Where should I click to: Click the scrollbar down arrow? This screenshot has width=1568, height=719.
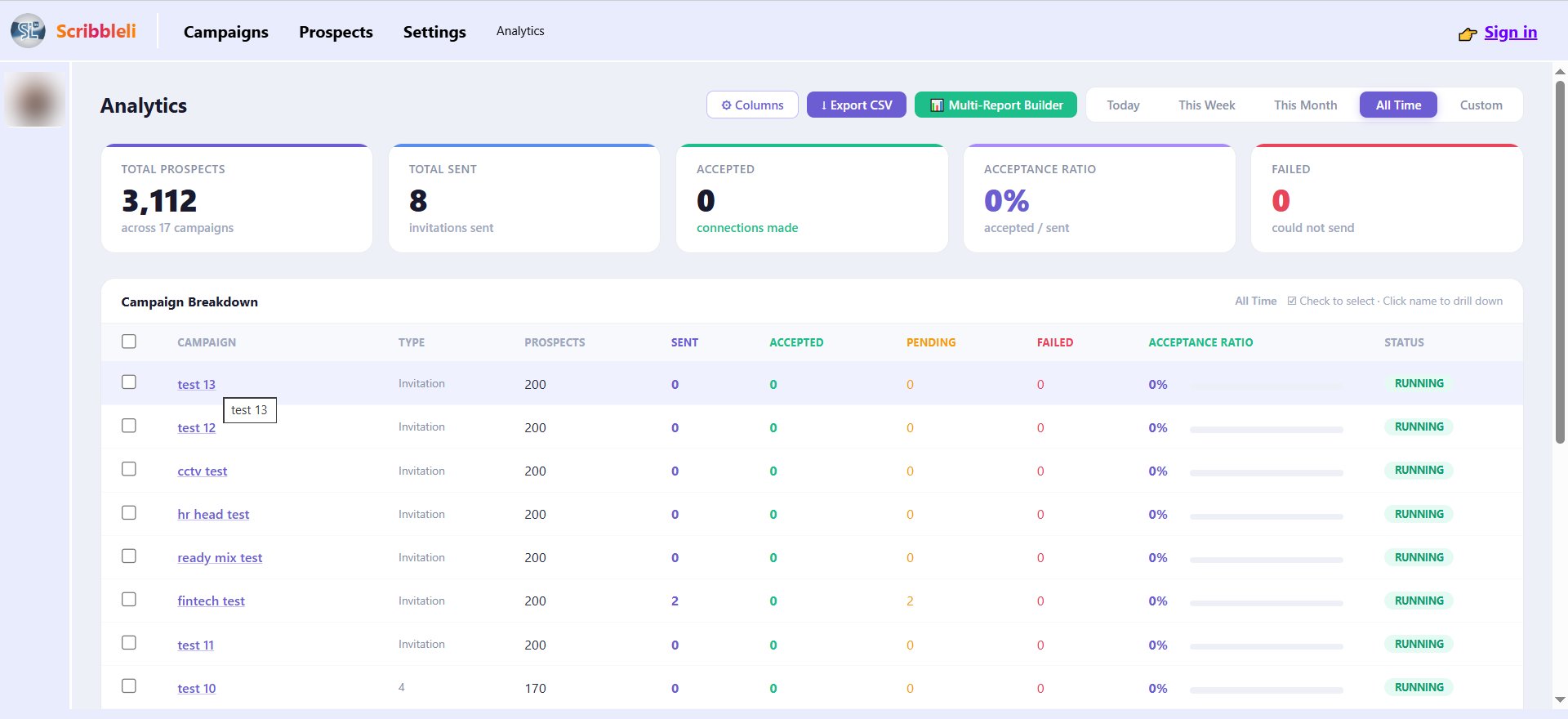[x=1560, y=699]
